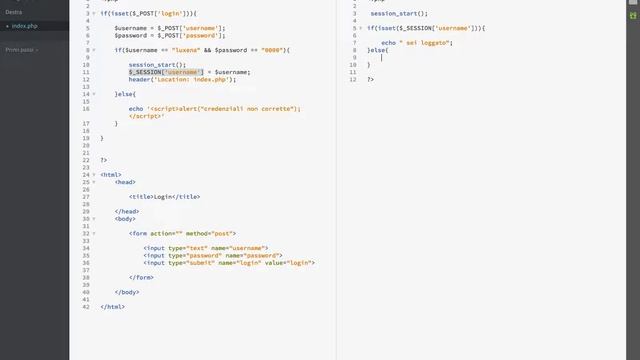Click session_start() in the left pane
Image resolution: width=640 pixels, height=360 pixels.
[157, 65]
